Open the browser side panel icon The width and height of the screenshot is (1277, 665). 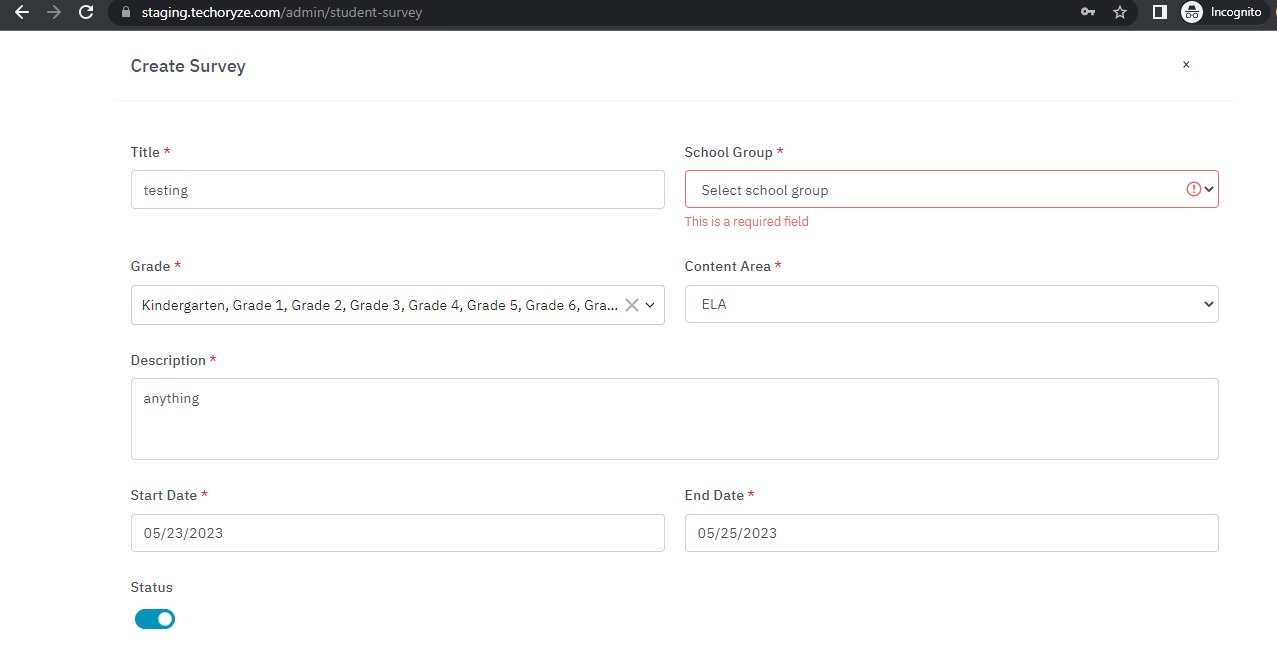(x=1160, y=13)
